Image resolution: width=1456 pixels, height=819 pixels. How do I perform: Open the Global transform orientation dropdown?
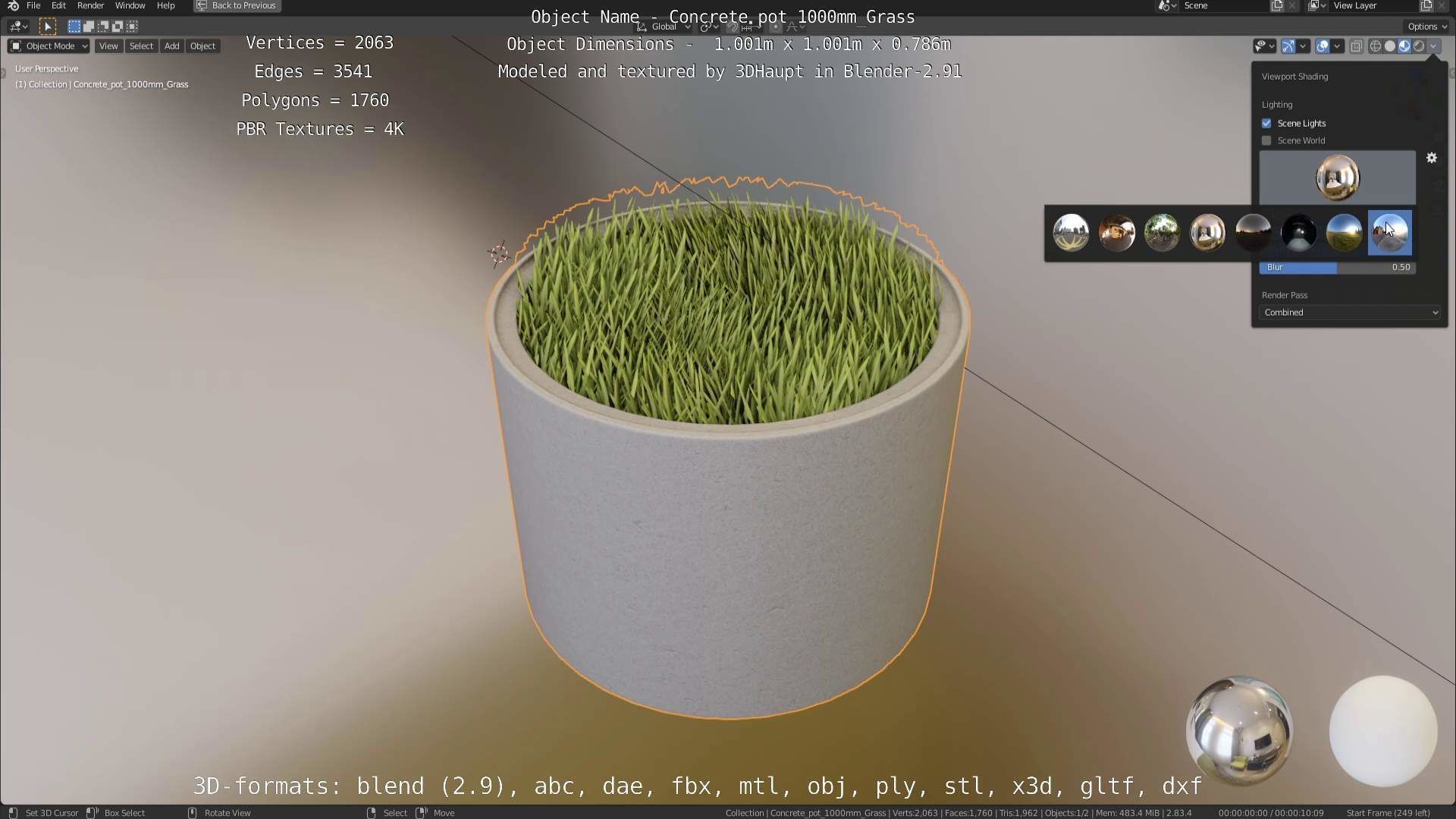tap(664, 27)
